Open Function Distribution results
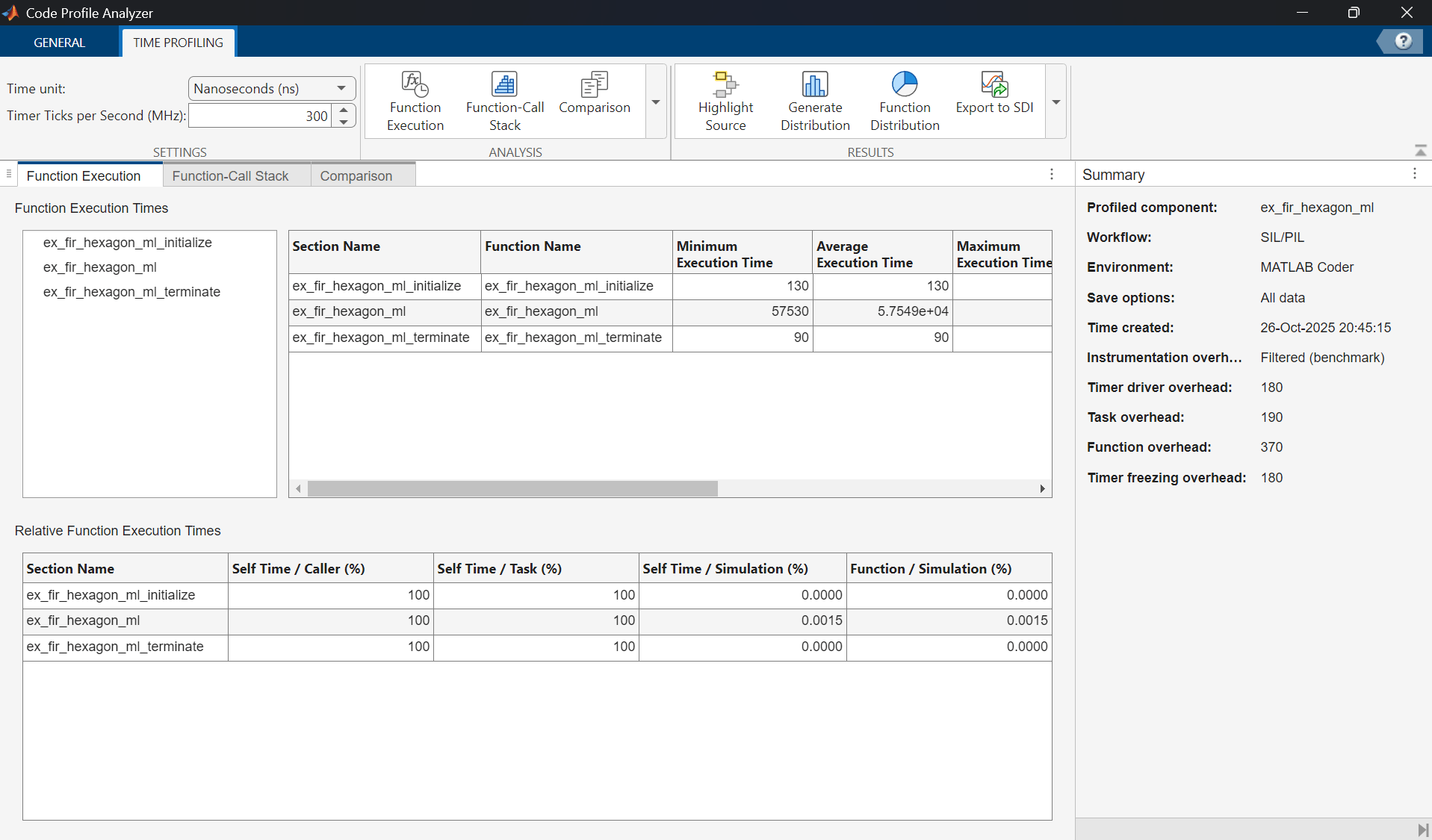Viewport: 1432px width, 840px height. [905, 101]
